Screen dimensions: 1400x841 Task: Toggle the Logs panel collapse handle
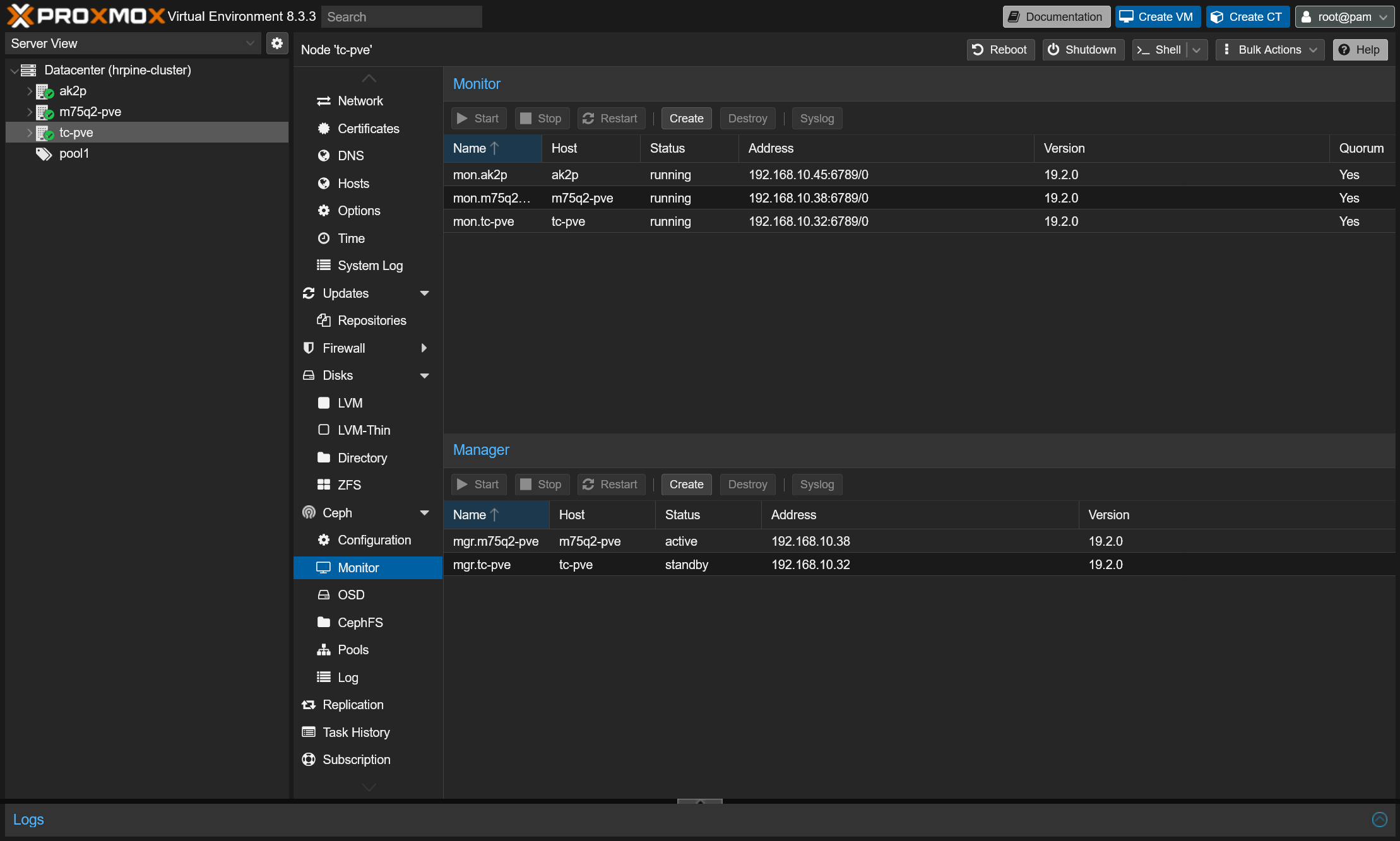[699, 801]
